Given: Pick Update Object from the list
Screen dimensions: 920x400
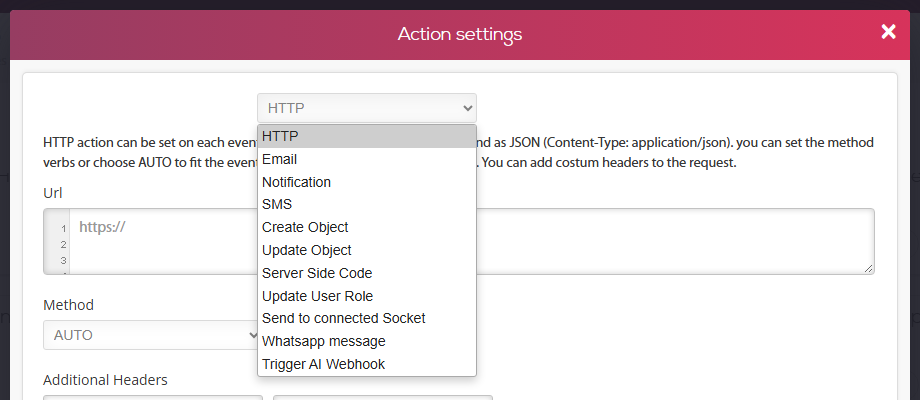Looking at the screenshot, I should (x=367, y=250).
